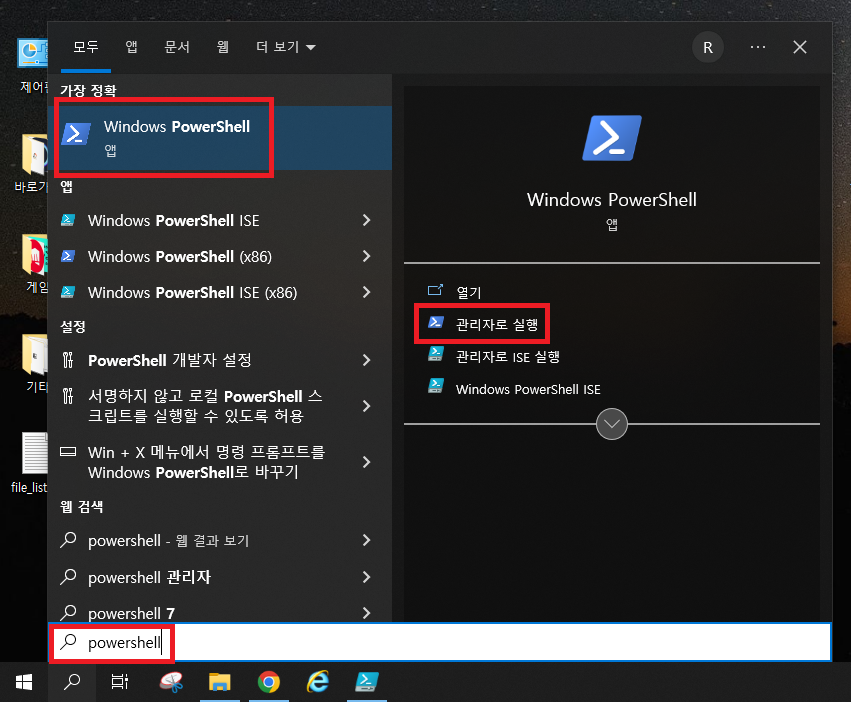Click the Win + X 메뉴 taskbar setting icon
The width and height of the screenshot is (851, 702).
[68, 452]
